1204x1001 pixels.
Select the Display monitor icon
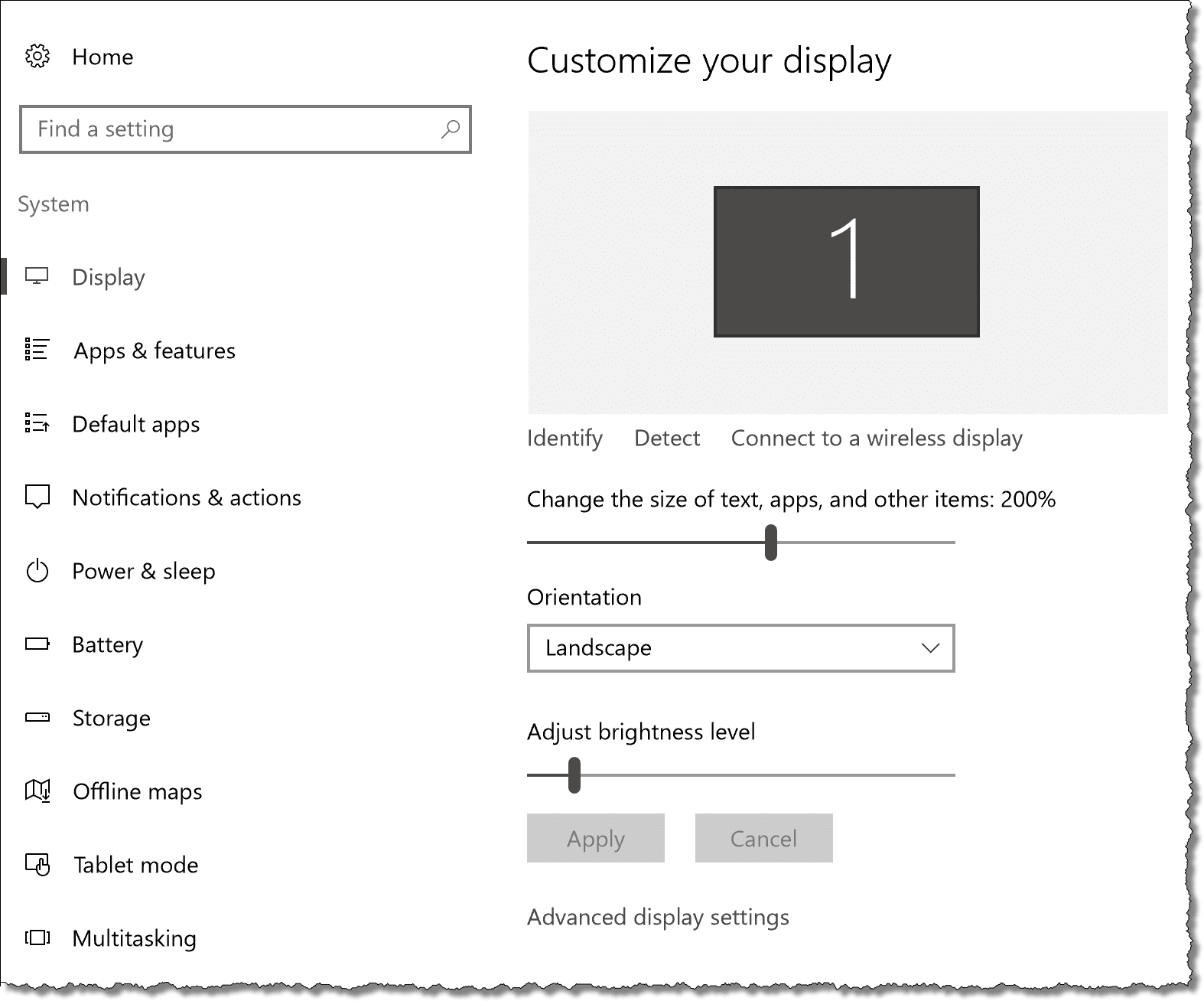coord(37,276)
